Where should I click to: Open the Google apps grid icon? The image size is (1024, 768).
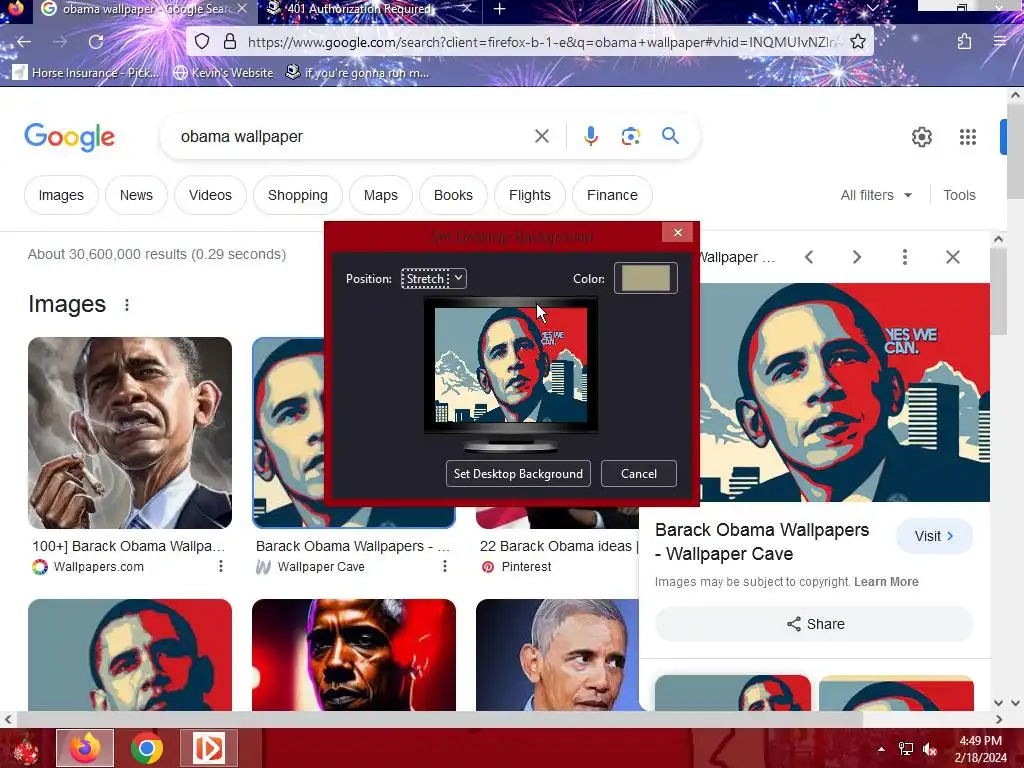pyautogui.click(x=967, y=136)
